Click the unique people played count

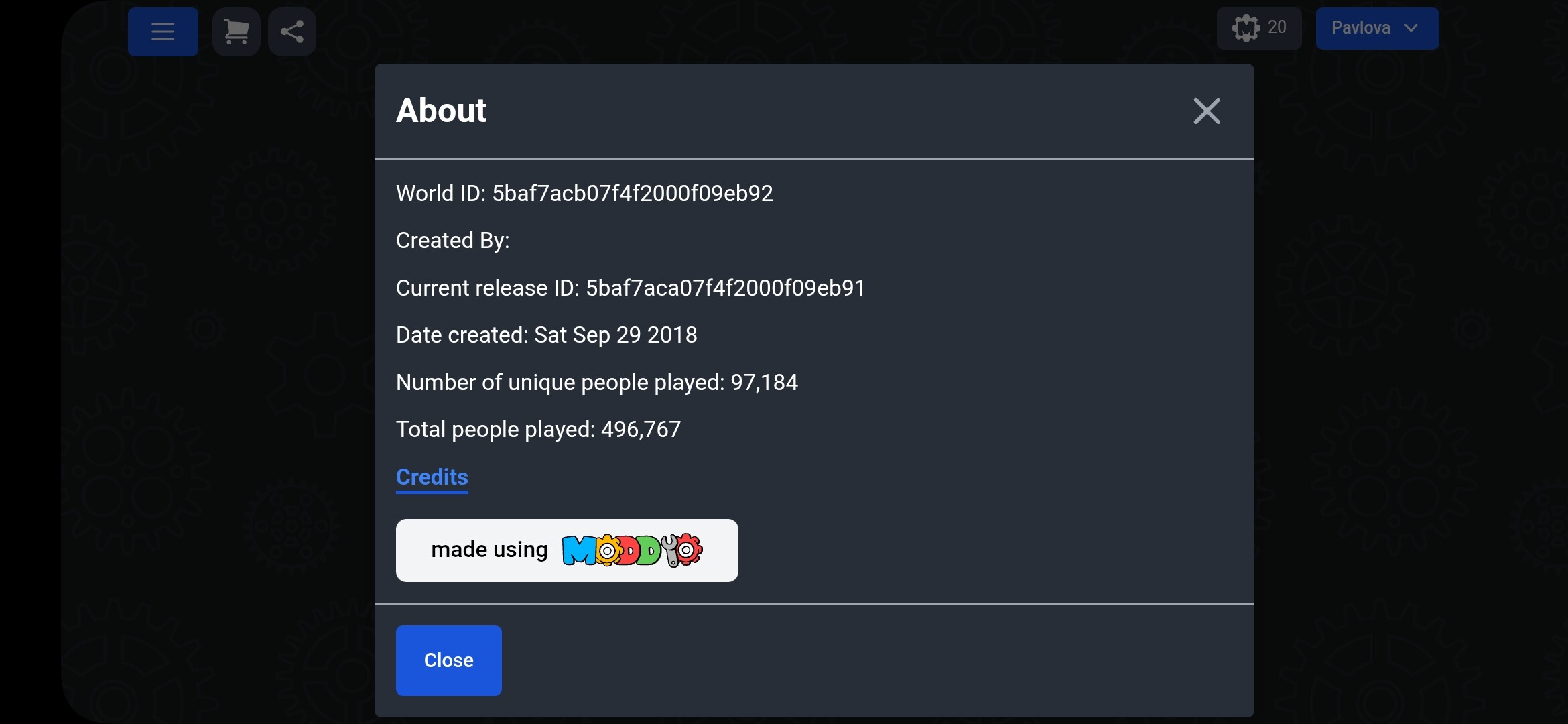tap(764, 383)
